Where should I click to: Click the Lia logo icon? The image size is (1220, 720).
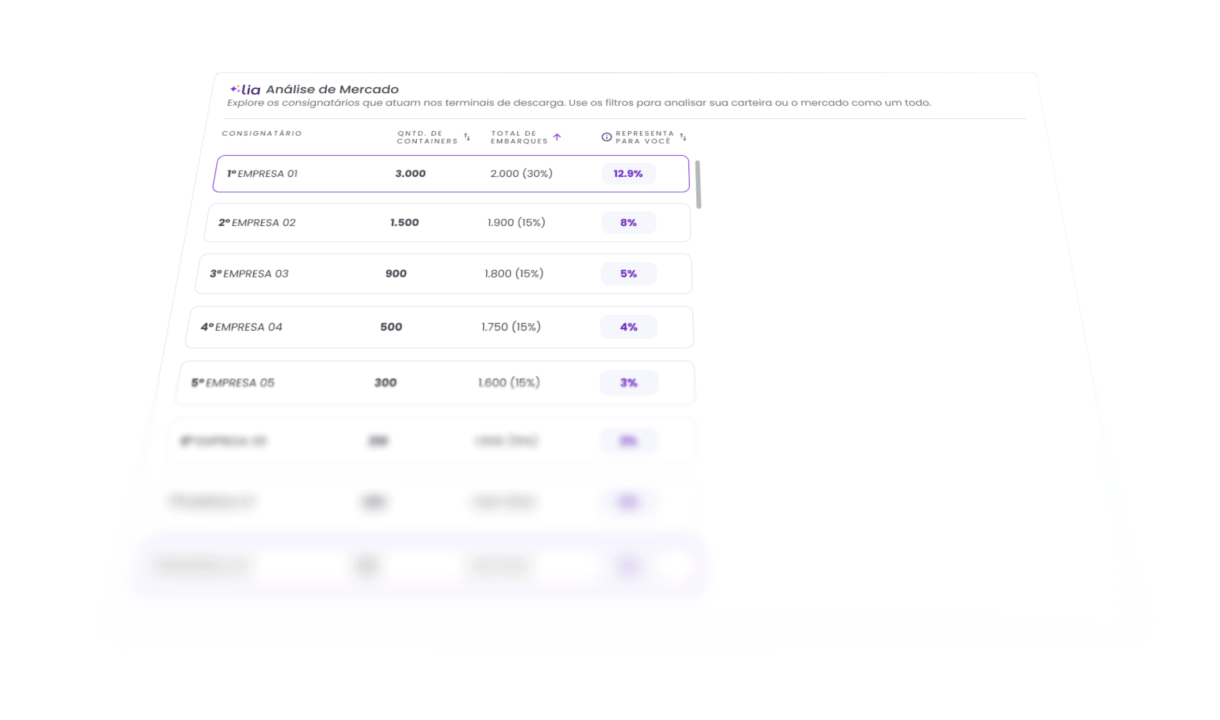click(x=245, y=89)
